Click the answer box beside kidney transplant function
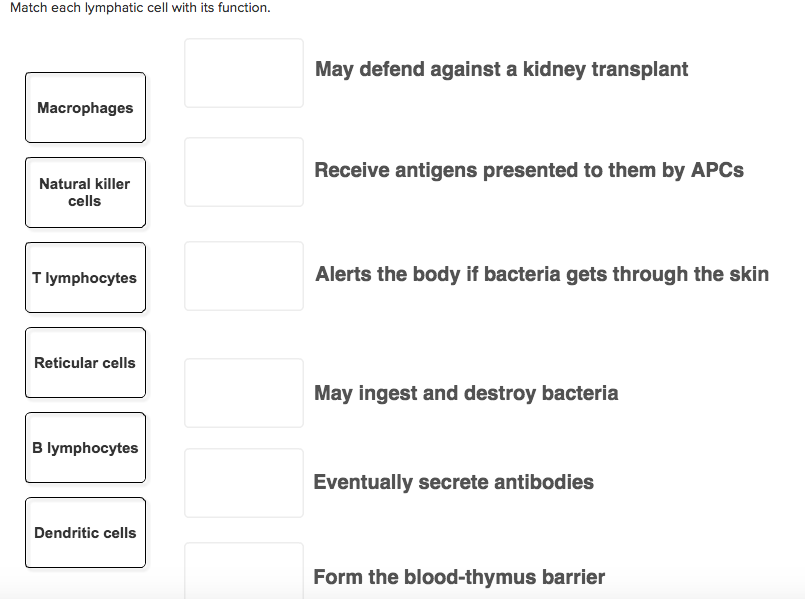The image size is (805, 599). [x=243, y=72]
